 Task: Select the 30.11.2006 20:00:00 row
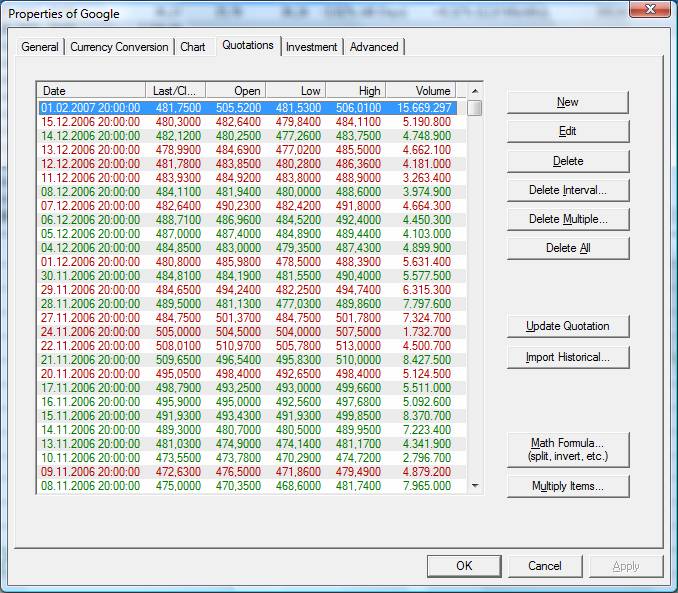(252, 276)
